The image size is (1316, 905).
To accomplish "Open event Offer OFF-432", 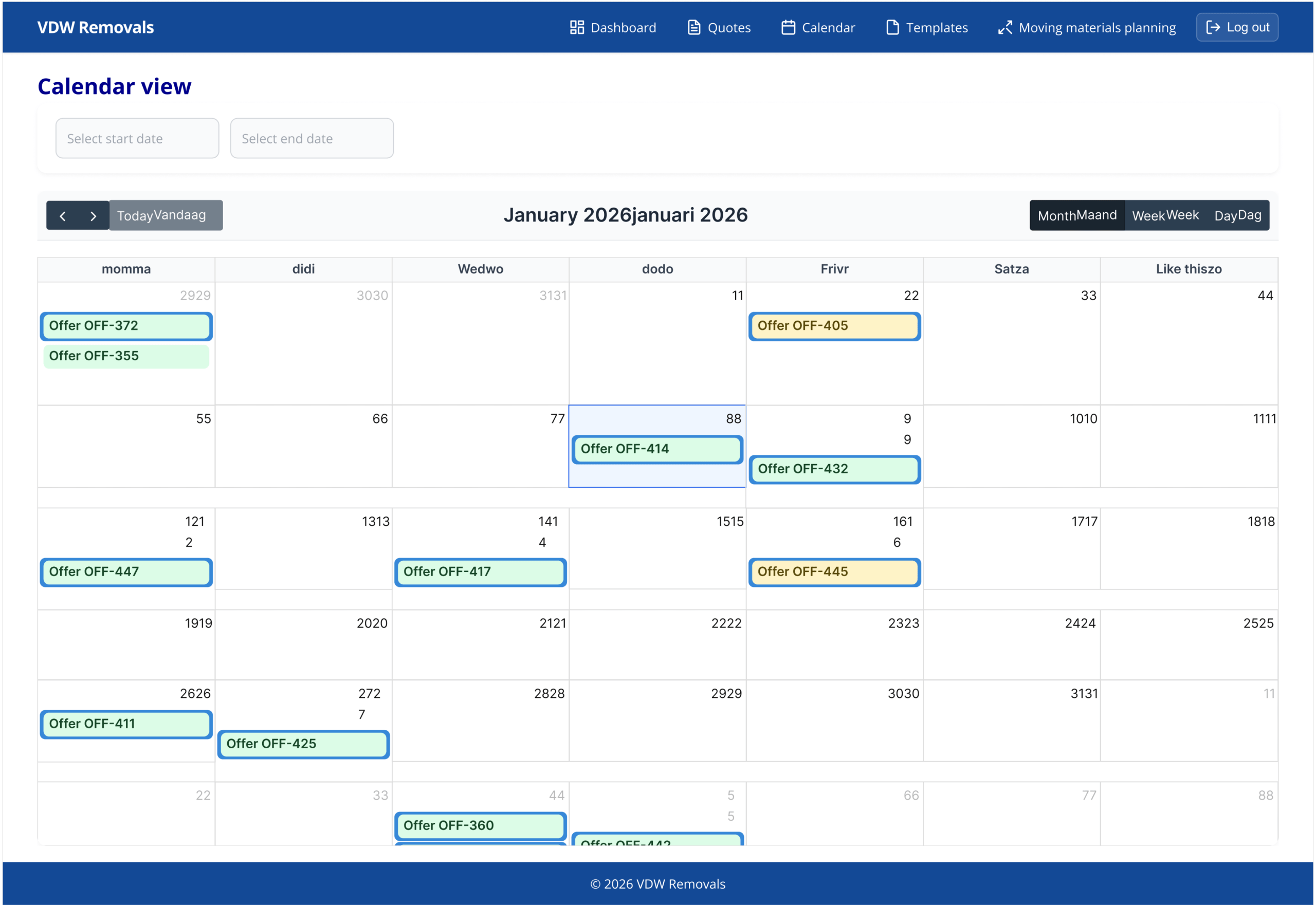I will pyautogui.click(x=834, y=469).
